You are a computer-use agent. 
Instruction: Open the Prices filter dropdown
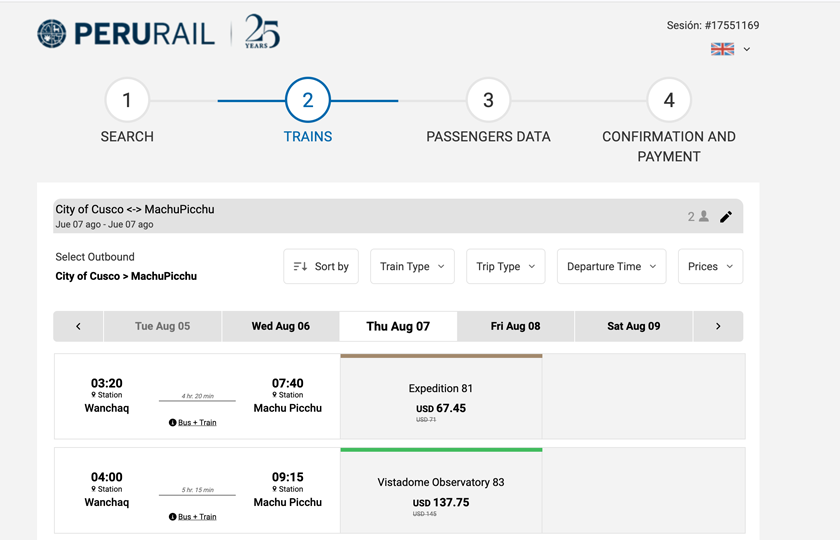click(x=710, y=267)
